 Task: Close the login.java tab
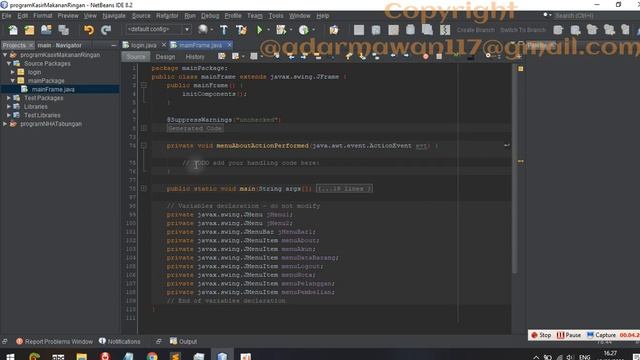[164, 45]
